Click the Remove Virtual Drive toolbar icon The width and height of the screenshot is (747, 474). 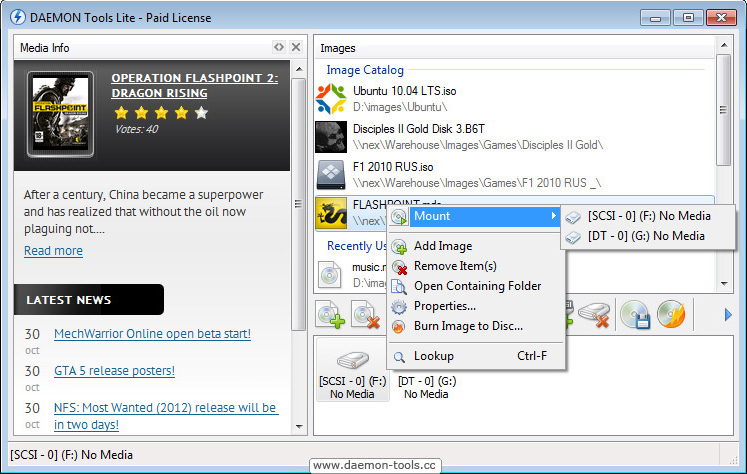coord(594,314)
